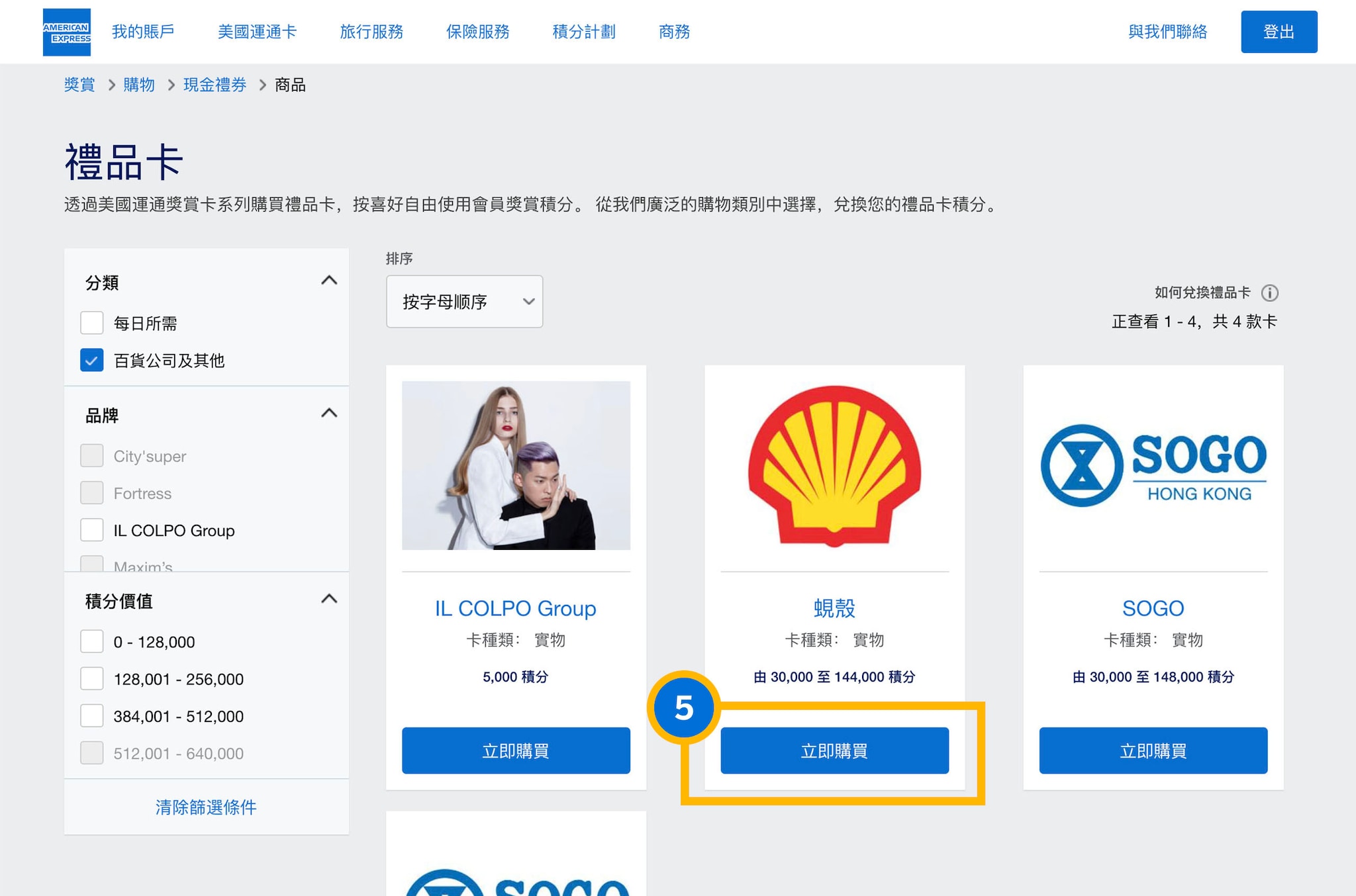Tick the IL COLPO Group brand checkbox
This screenshot has width=1356, height=896.
pyautogui.click(x=92, y=530)
